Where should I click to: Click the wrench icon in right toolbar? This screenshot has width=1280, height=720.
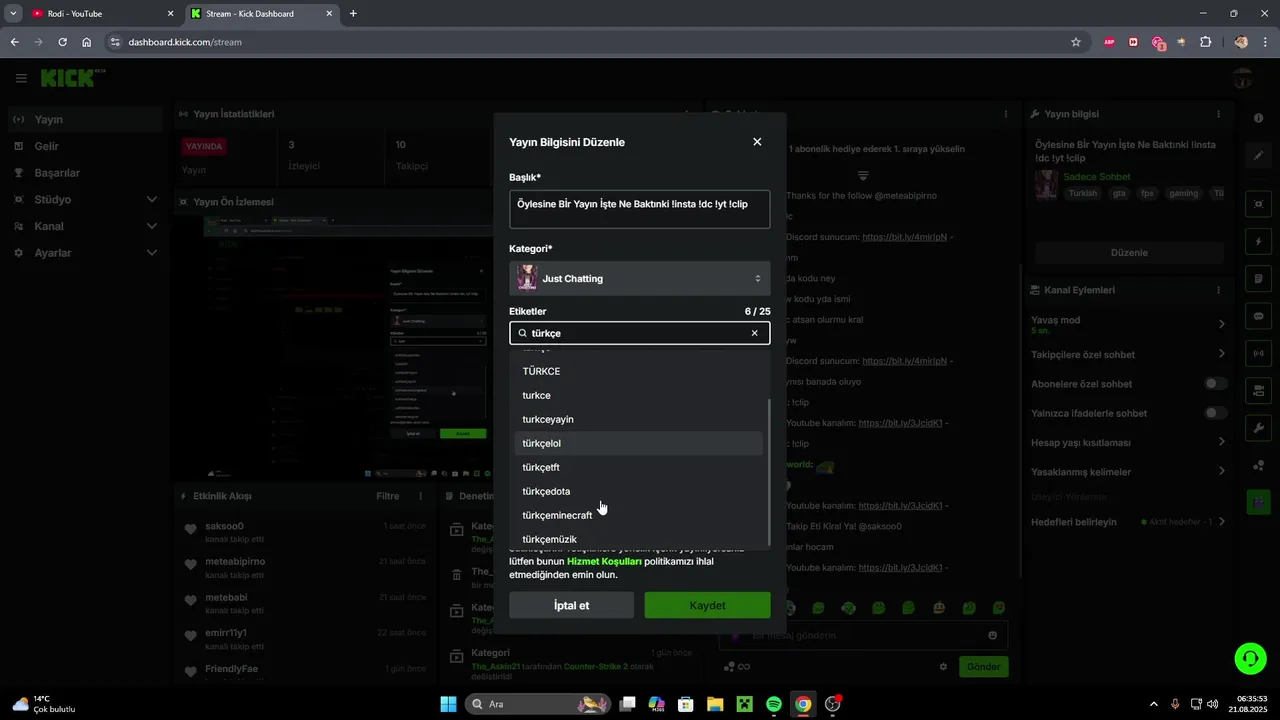pyautogui.click(x=1258, y=428)
